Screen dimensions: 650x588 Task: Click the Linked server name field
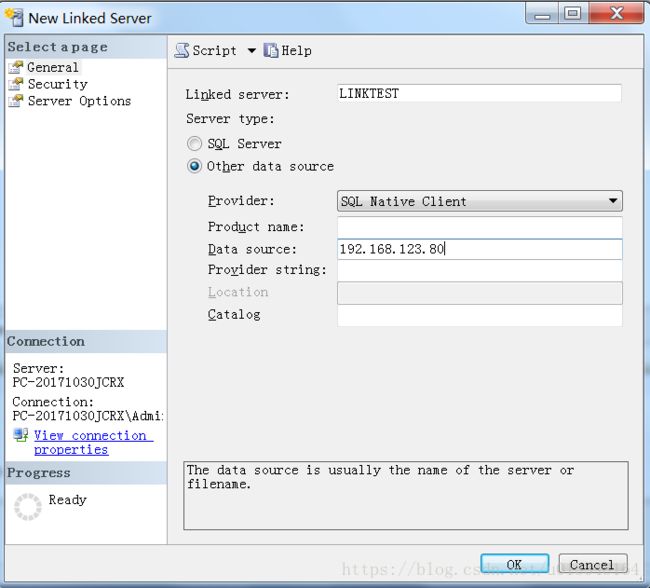click(480, 94)
